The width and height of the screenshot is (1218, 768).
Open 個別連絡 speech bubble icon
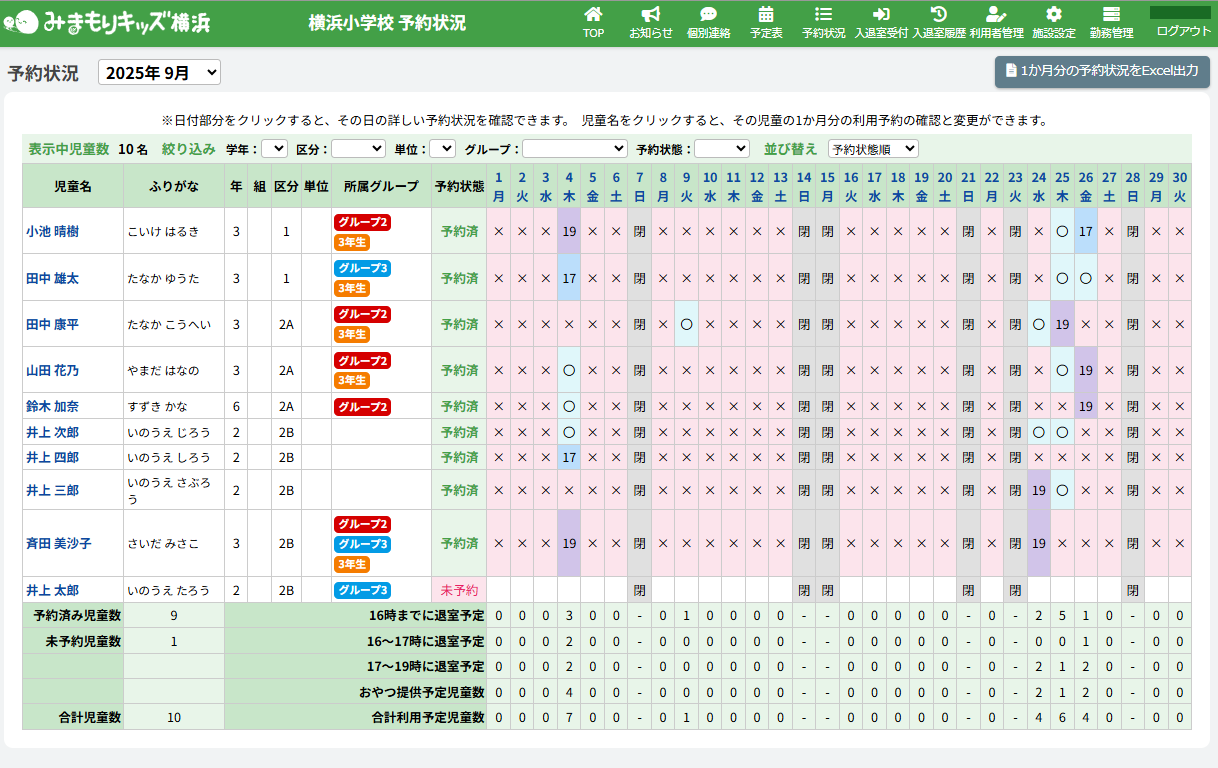tap(708, 15)
